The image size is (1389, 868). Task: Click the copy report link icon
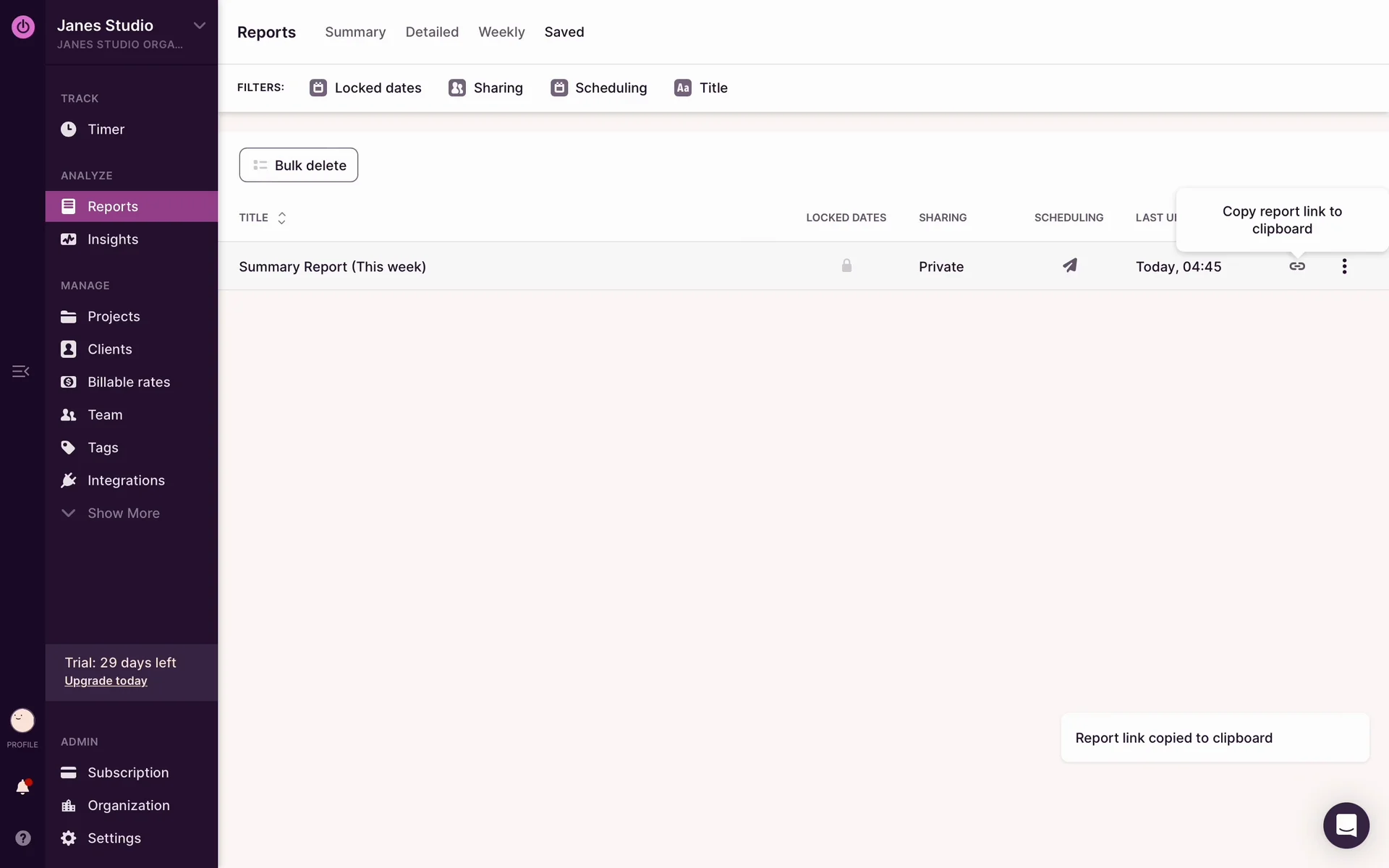click(1297, 266)
